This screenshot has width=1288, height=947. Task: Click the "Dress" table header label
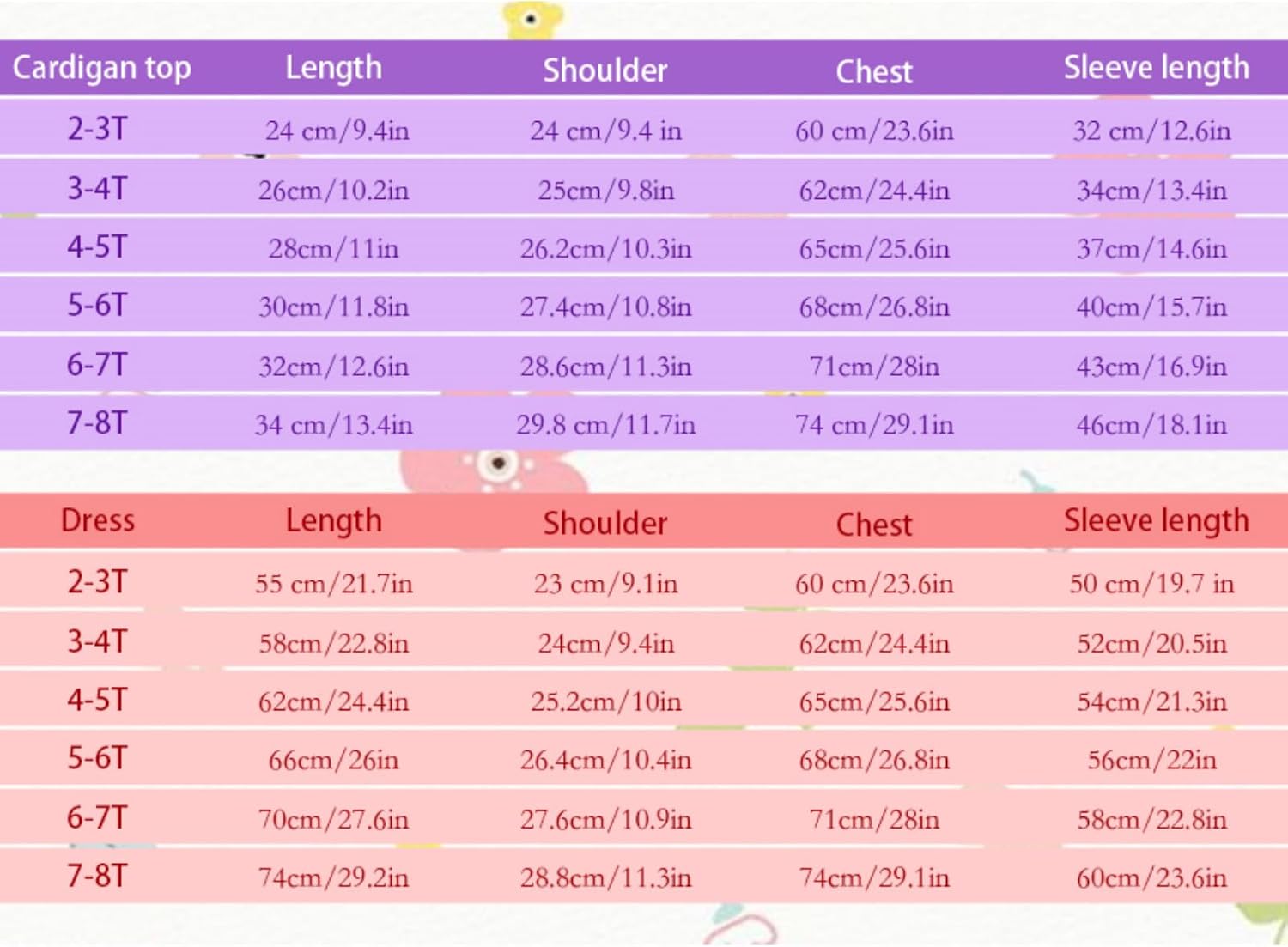point(98,520)
